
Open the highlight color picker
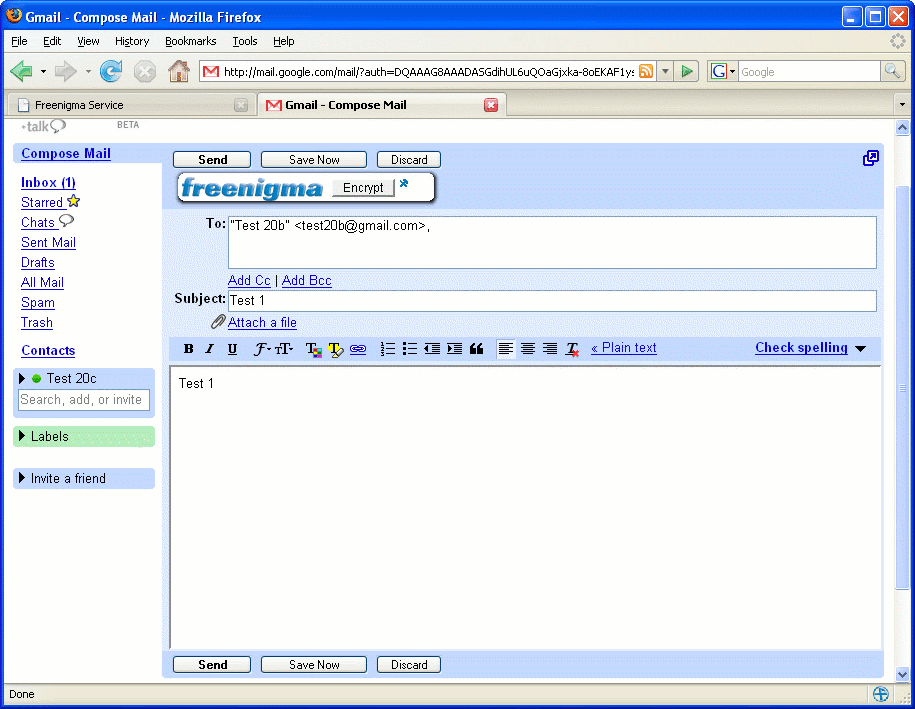[336, 349]
